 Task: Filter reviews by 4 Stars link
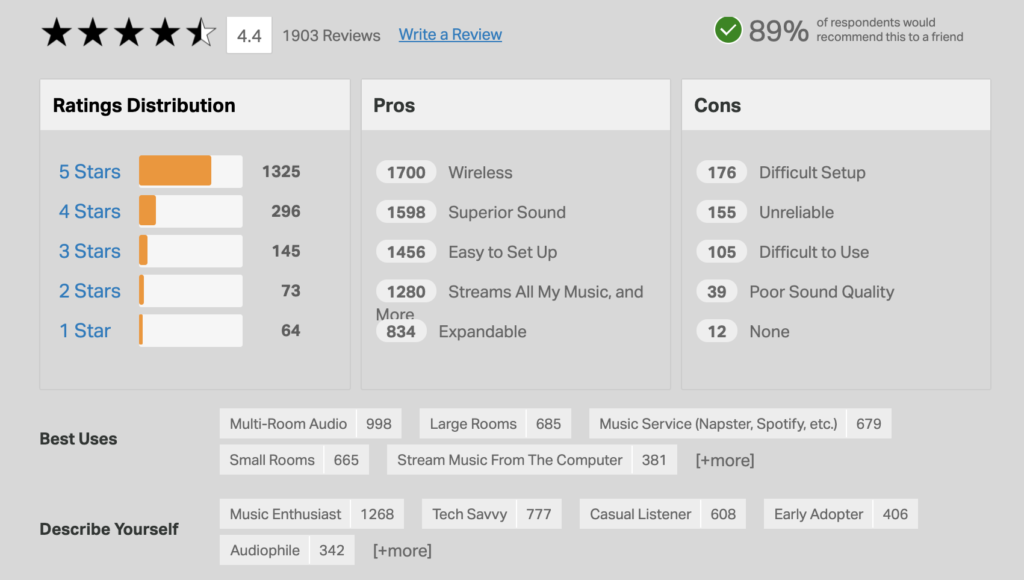point(89,212)
